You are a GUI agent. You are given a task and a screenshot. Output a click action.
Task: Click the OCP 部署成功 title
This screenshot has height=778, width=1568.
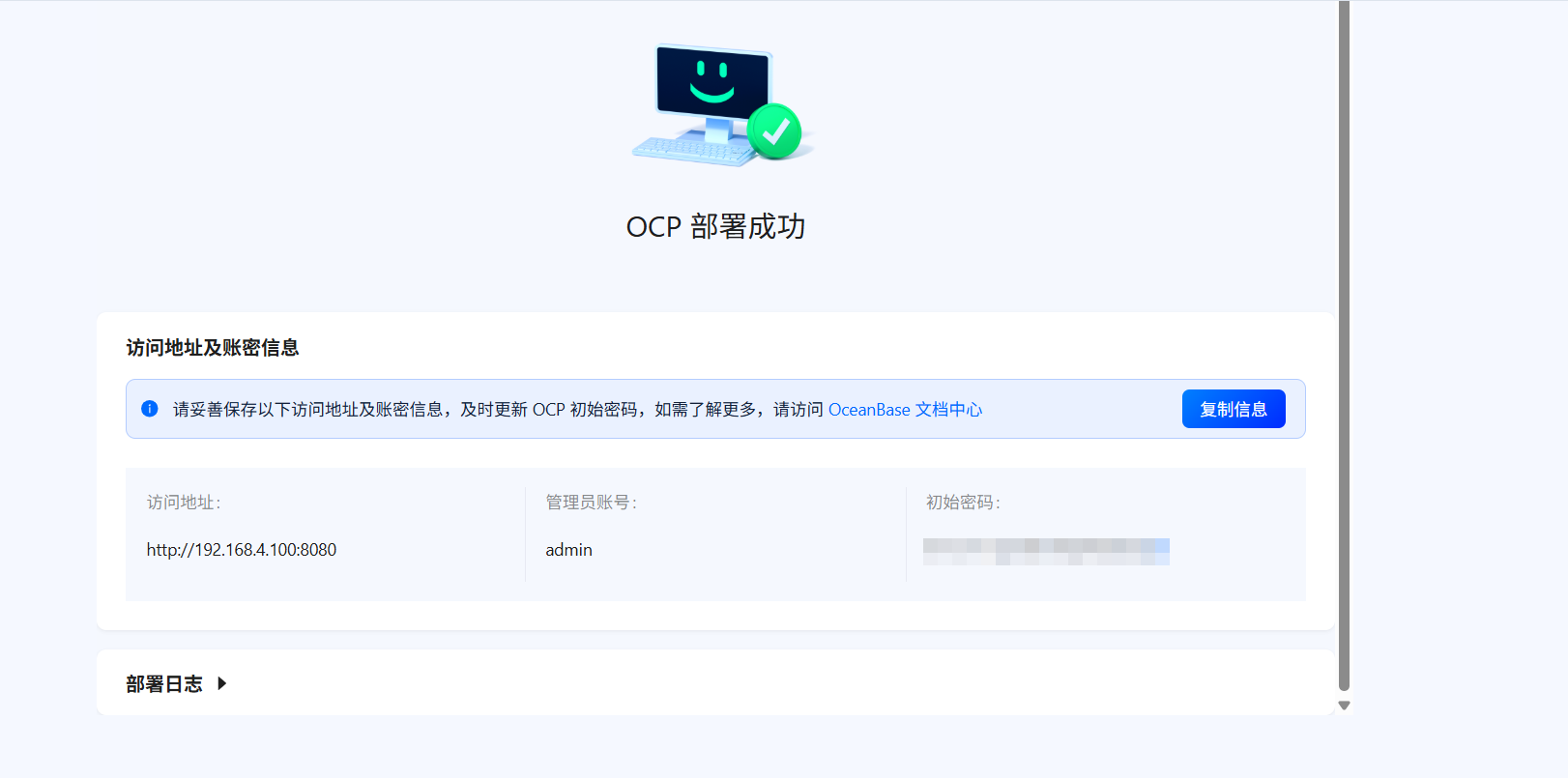715,227
